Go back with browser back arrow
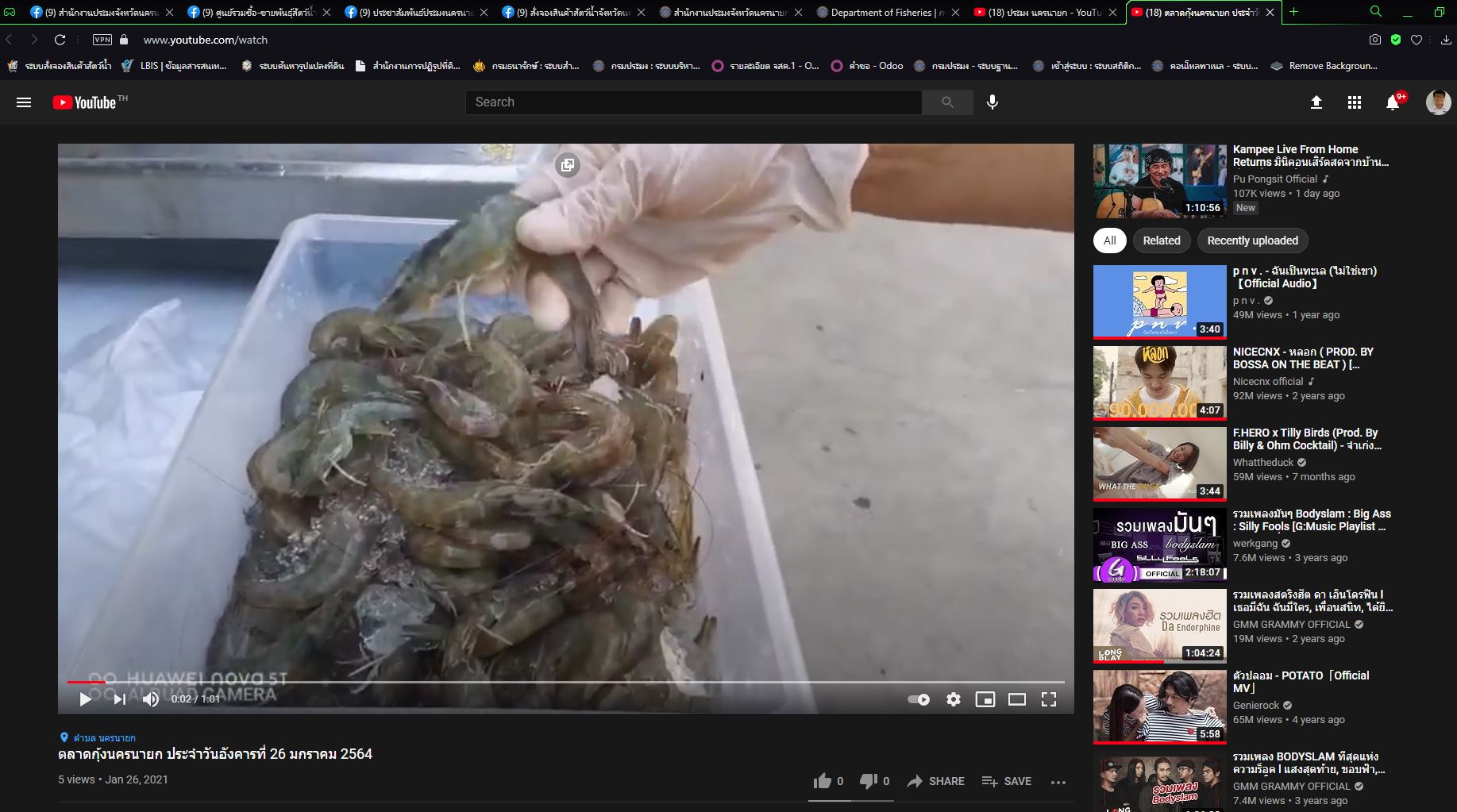1457x812 pixels. coord(10,39)
